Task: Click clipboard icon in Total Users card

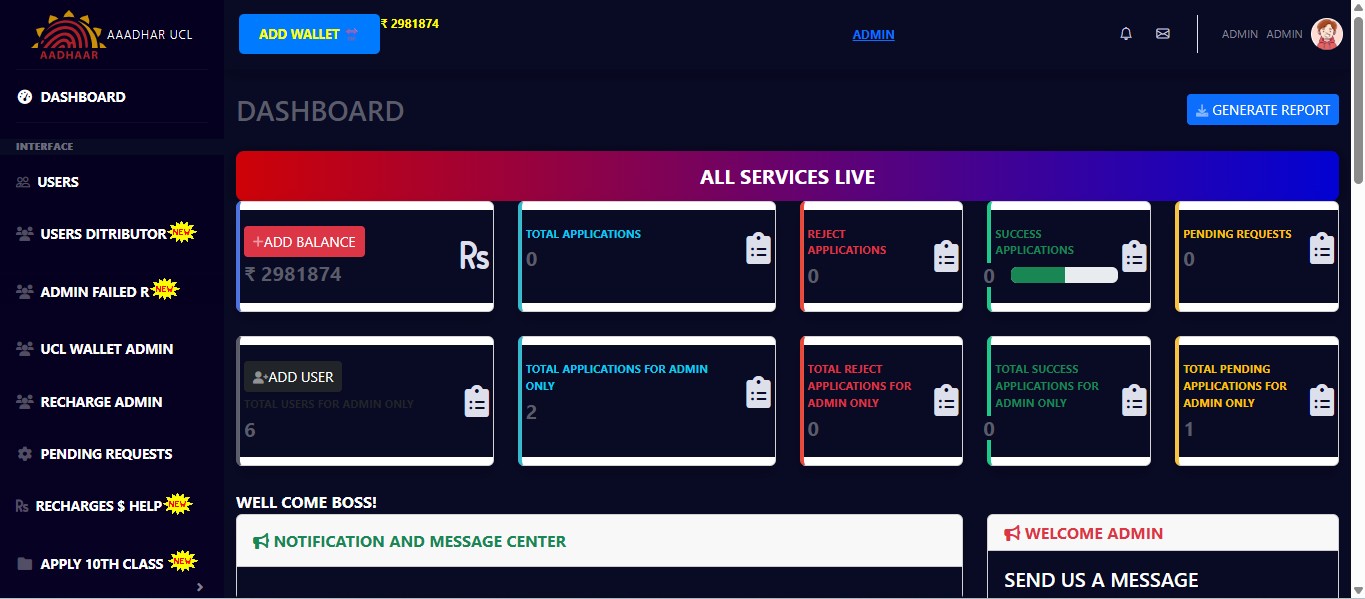Action: (477, 402)
